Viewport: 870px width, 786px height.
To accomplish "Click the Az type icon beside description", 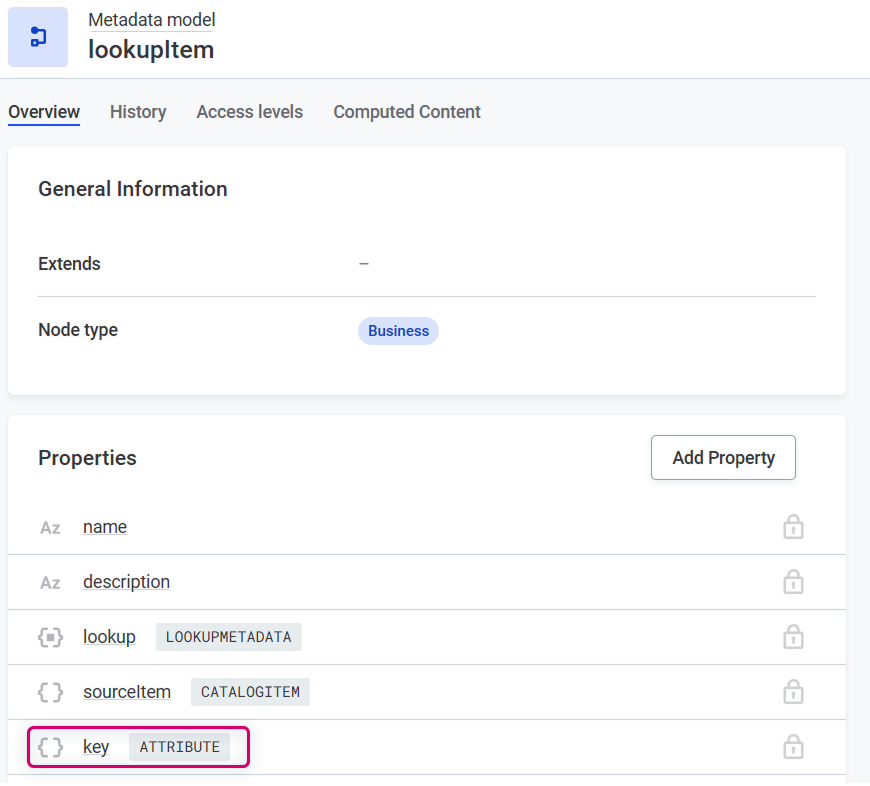I will [50, 582].
